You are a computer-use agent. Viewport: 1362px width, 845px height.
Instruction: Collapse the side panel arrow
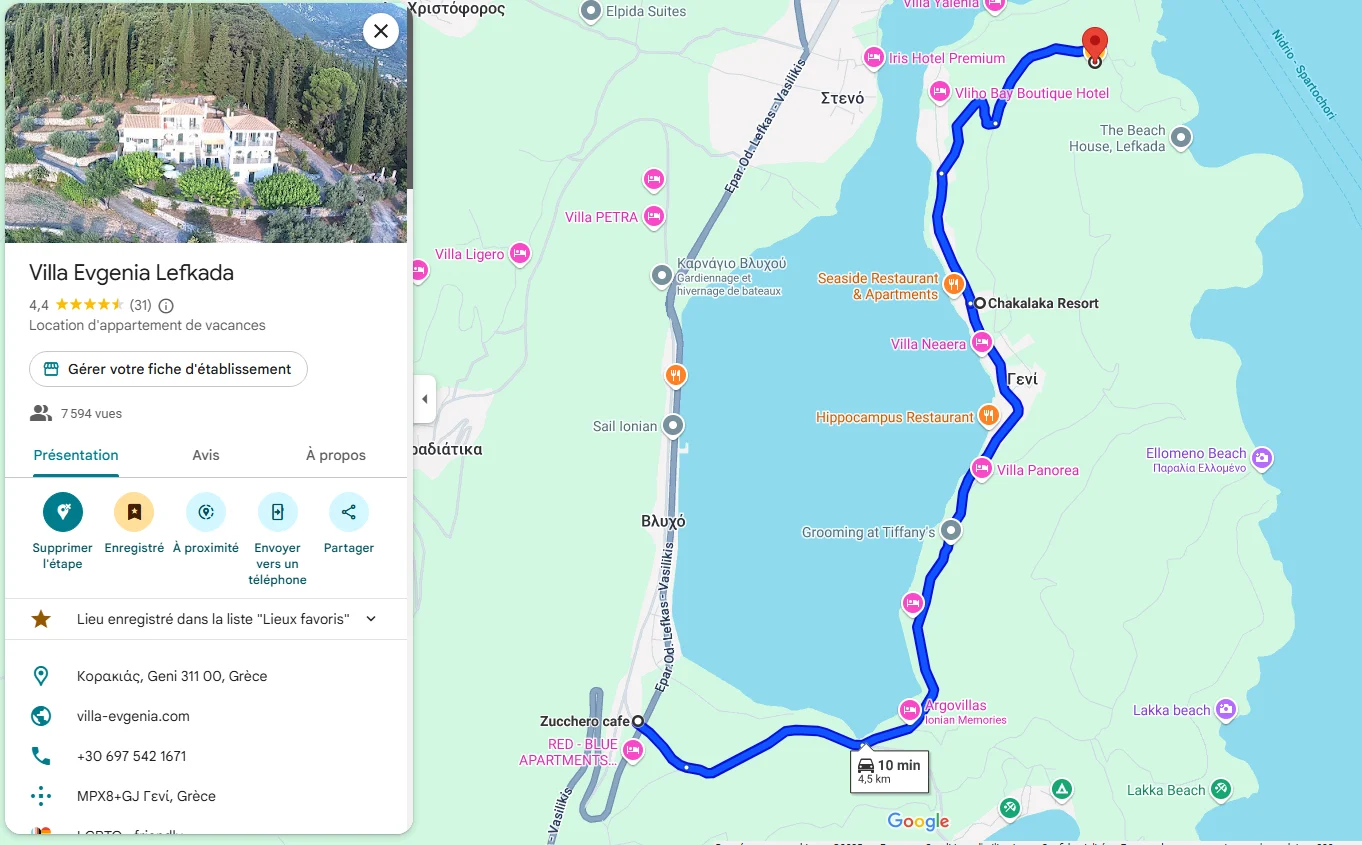(424, 399)
